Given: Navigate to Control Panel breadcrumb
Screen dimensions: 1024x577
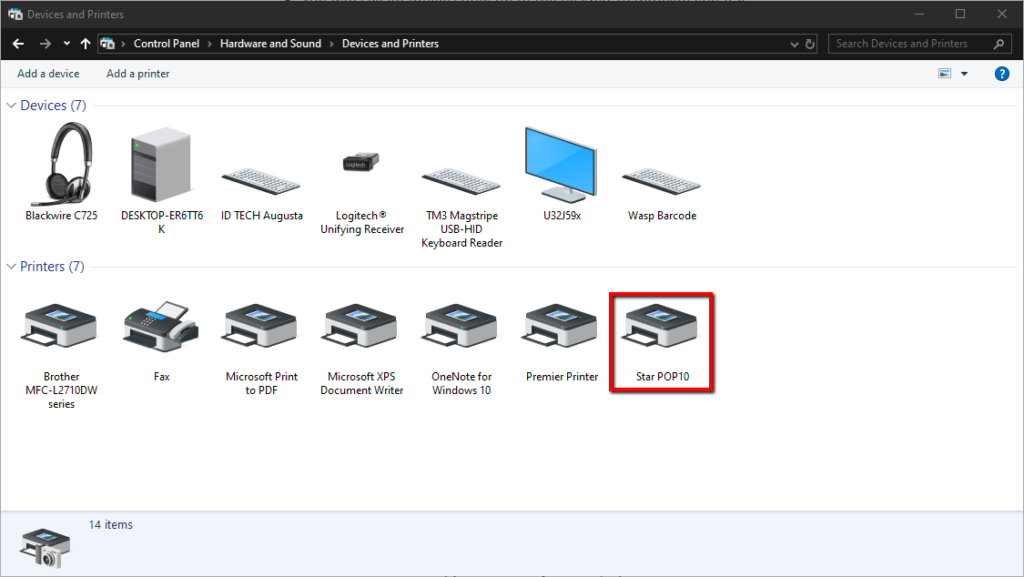Looking at the screenshot, I should [x=167, y=44].
